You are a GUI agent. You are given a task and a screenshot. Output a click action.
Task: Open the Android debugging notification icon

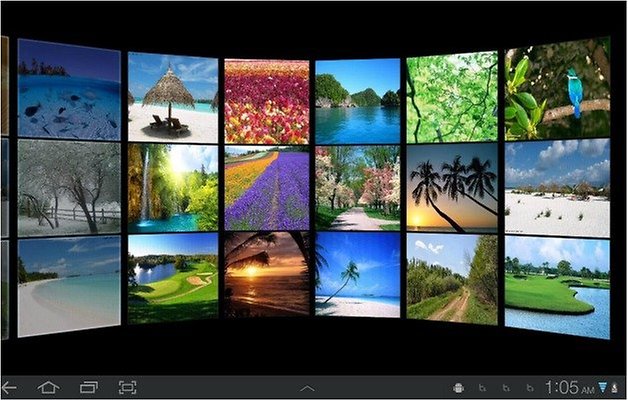click(x=458, y=388)
